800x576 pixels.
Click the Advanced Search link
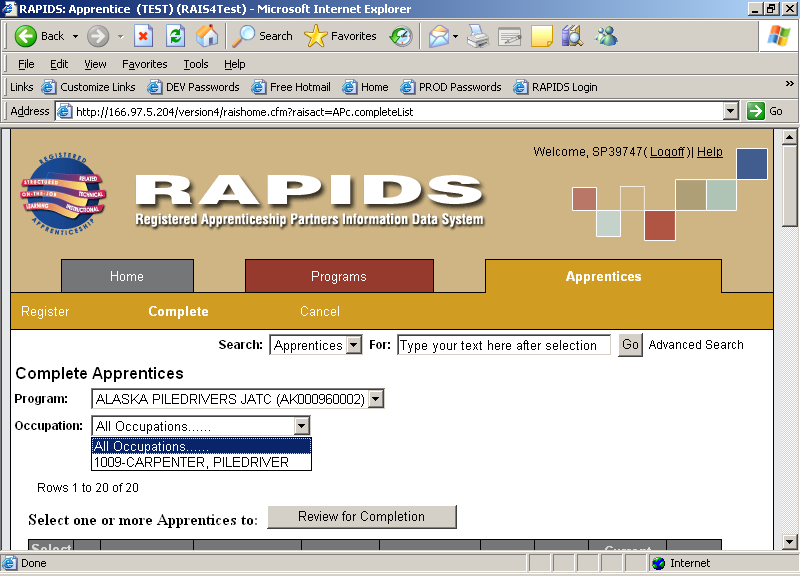pos(696,345)
